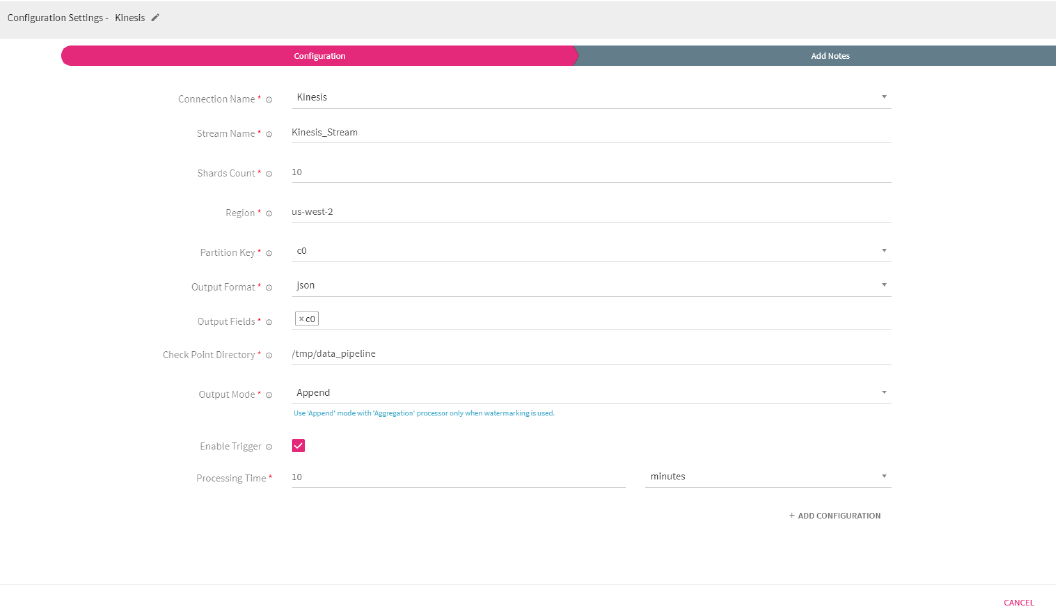The width and height of the screenshot is (1056, 611).
Task: Switch to the Configuration step tab
Action: (319, 56)
